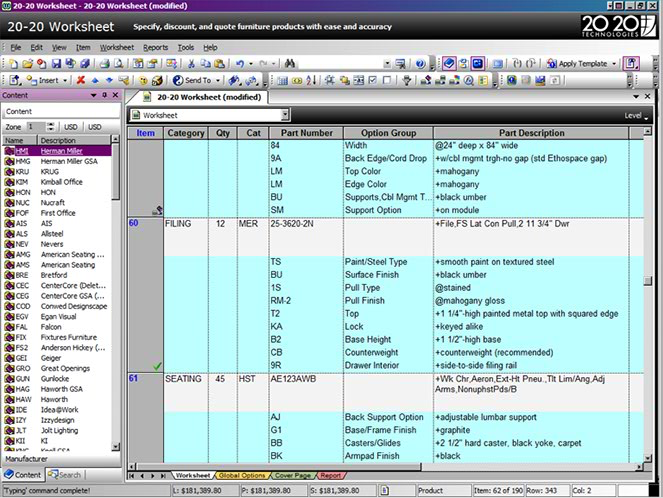Copy selection with the copy icon
The image size is (663, 498).
(x=205, y=64)
